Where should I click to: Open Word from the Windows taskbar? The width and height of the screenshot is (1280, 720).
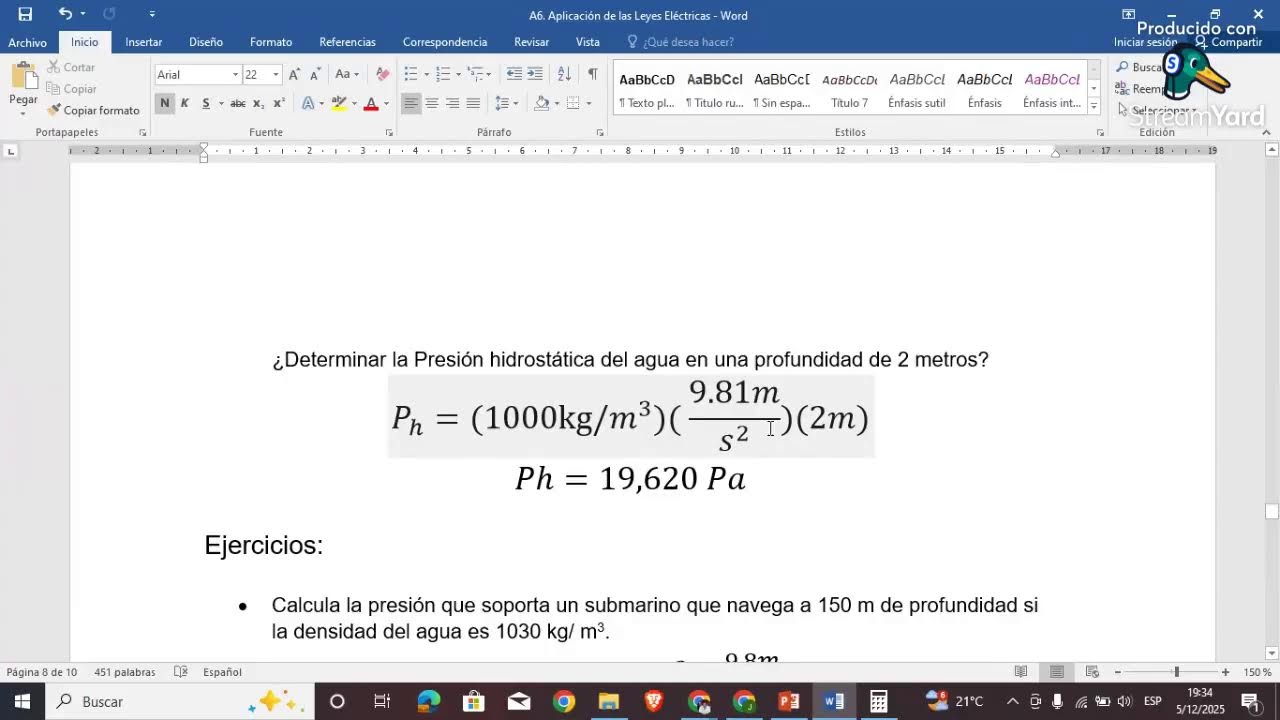(x=834, y=701)
